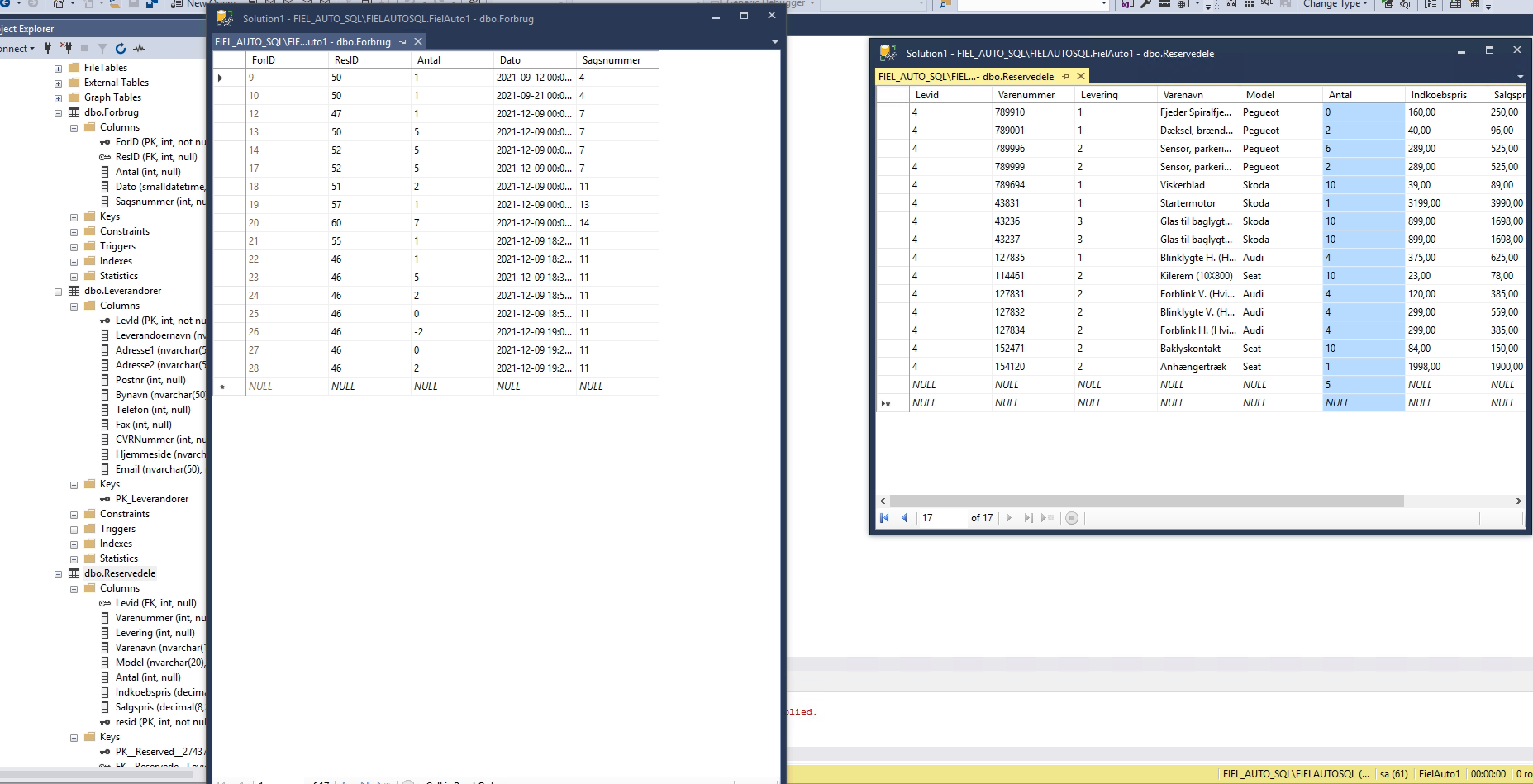Screen dimensions: 1533x784
Task: Pin the dbo.Forbrug document tab
Action: click(x=402, y=41)
